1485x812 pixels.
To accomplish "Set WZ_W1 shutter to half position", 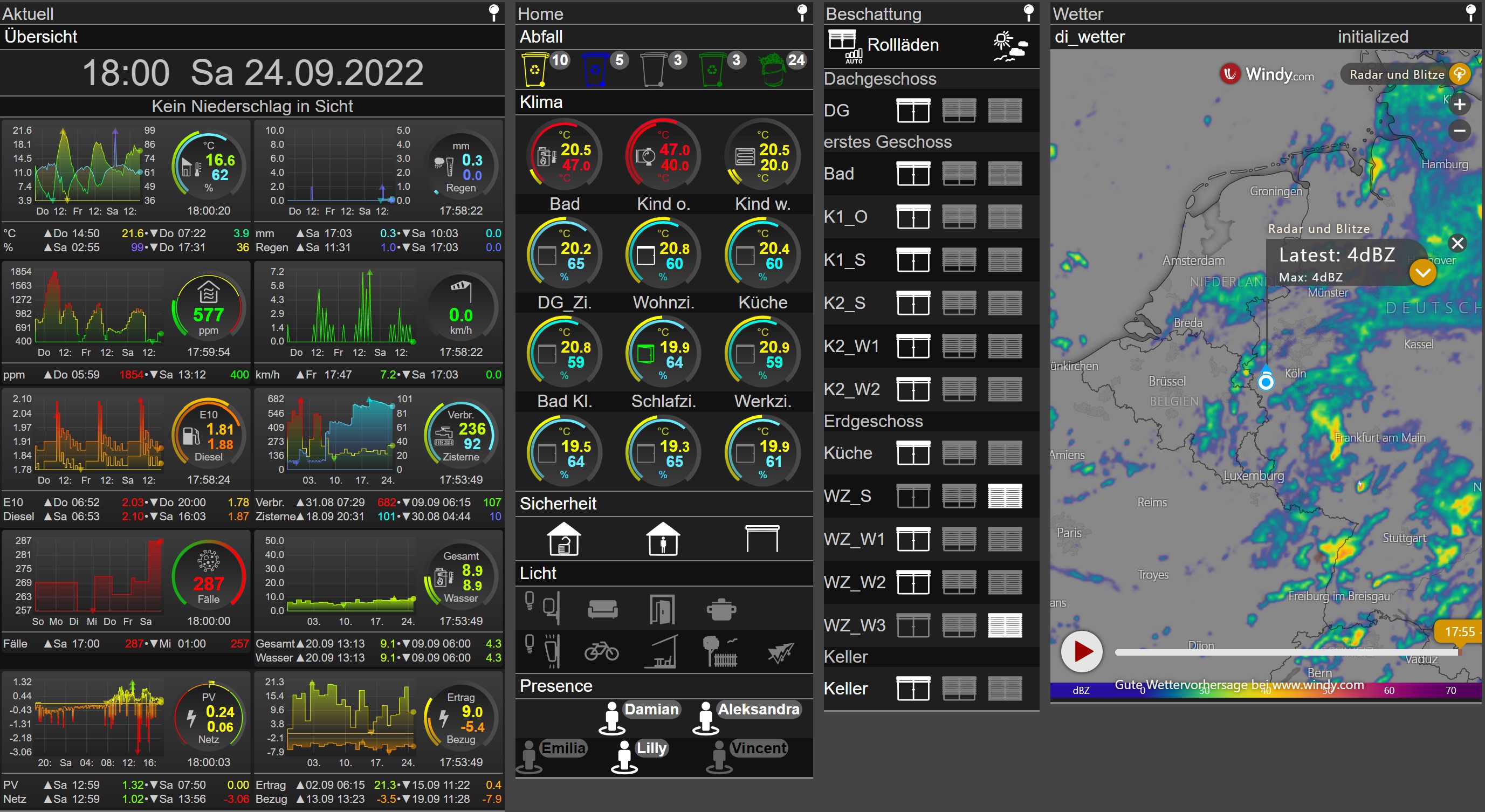I will 959,539.
